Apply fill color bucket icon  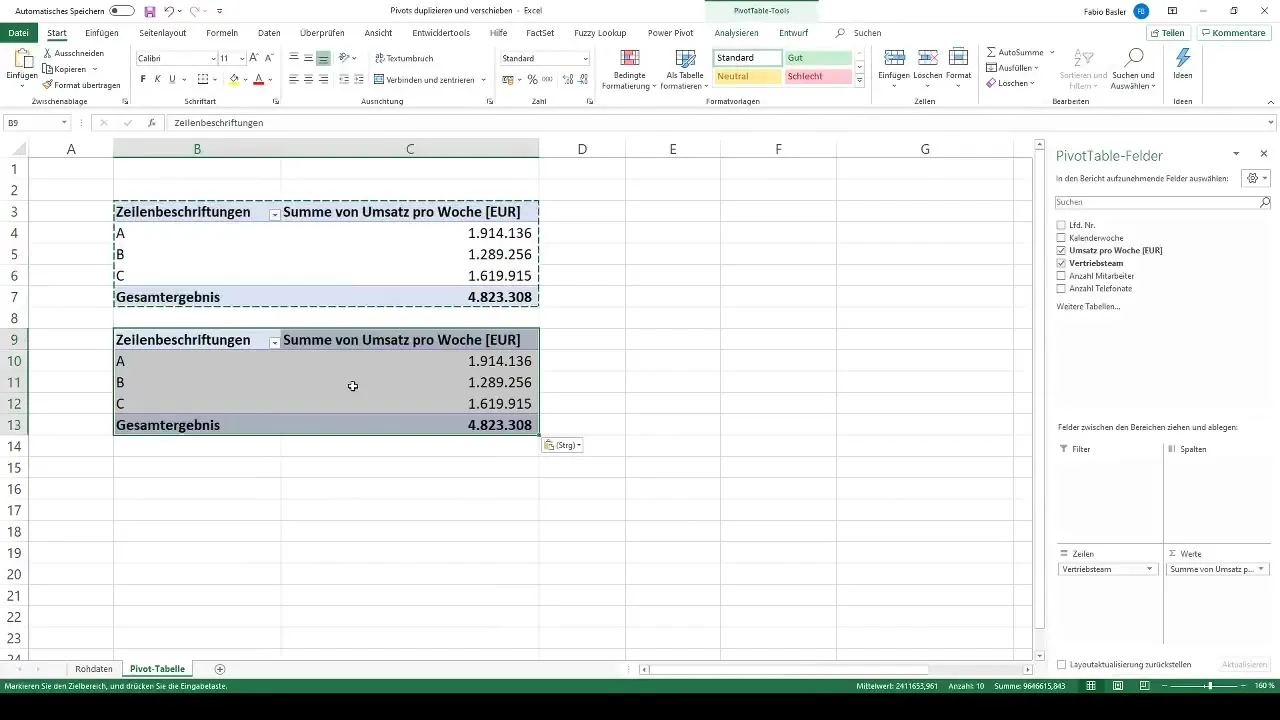[x=234, y=79]
